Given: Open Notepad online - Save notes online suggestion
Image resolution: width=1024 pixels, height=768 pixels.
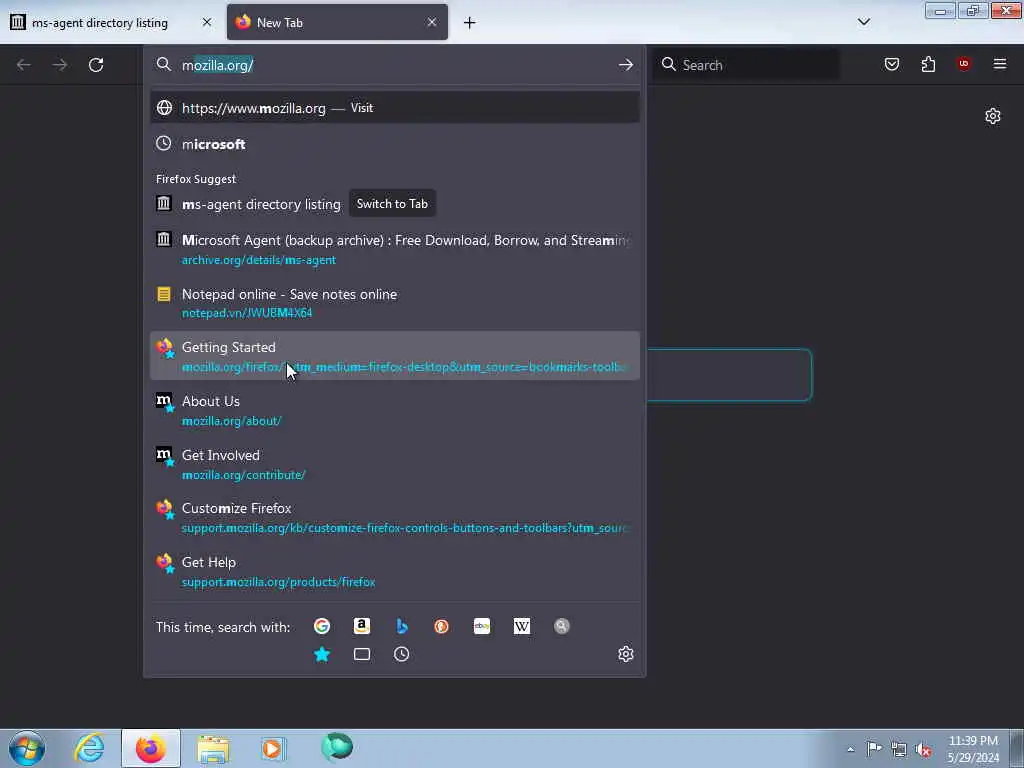Looking at the screenshot, I should 395,303.
